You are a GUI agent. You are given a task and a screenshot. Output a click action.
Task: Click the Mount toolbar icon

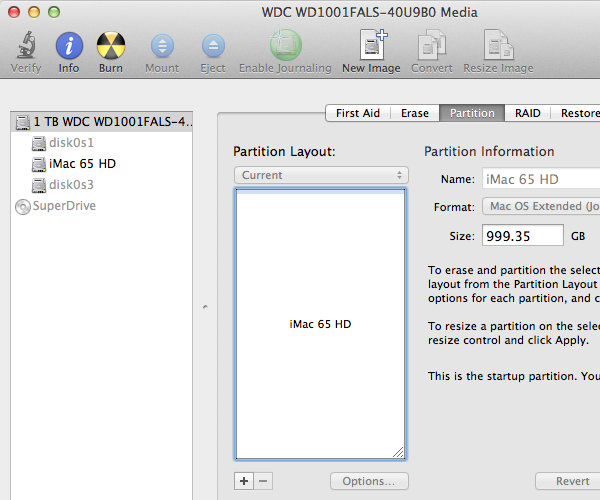click(162, 46)
